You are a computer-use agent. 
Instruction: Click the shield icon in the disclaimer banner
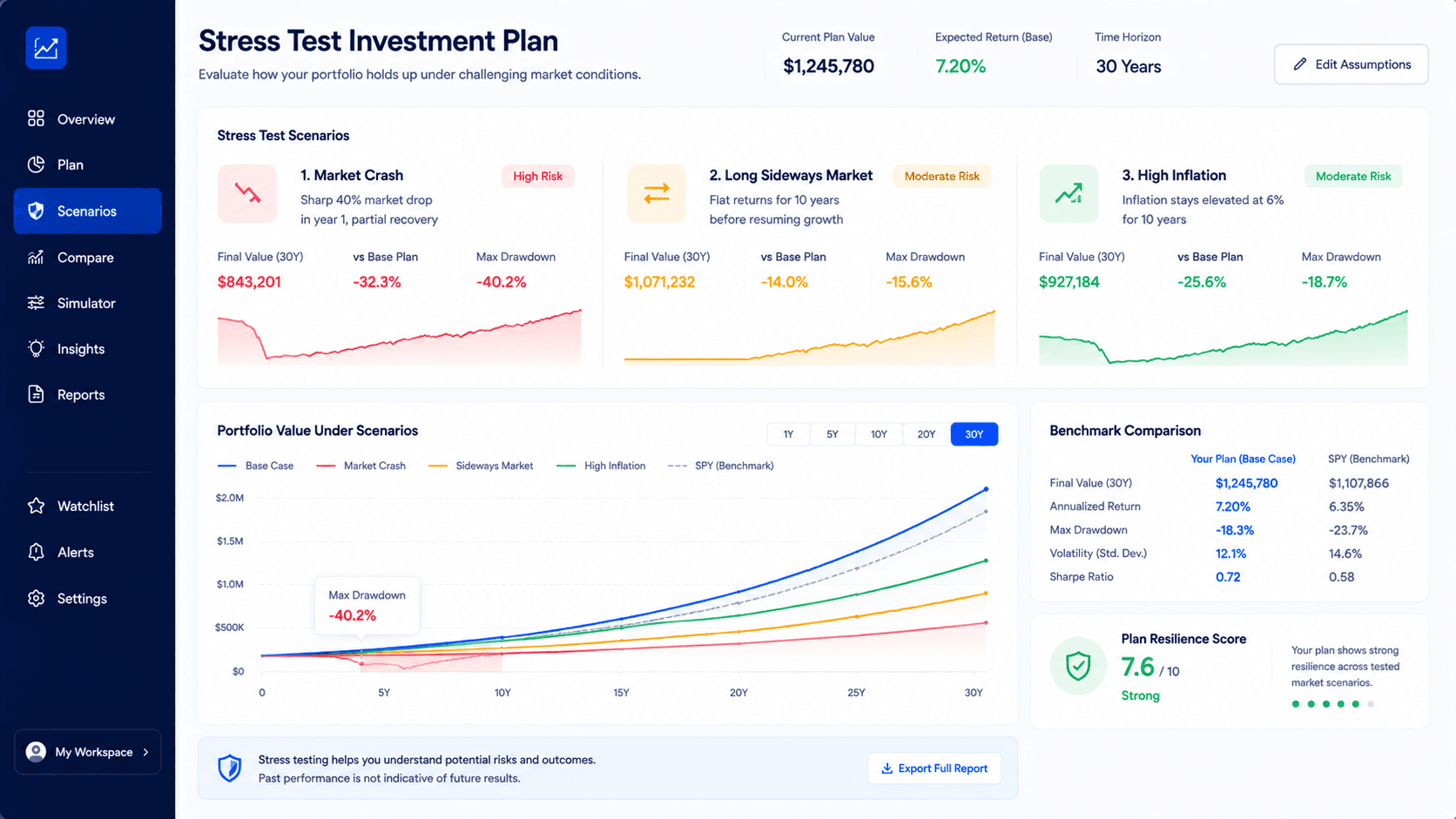230,769
